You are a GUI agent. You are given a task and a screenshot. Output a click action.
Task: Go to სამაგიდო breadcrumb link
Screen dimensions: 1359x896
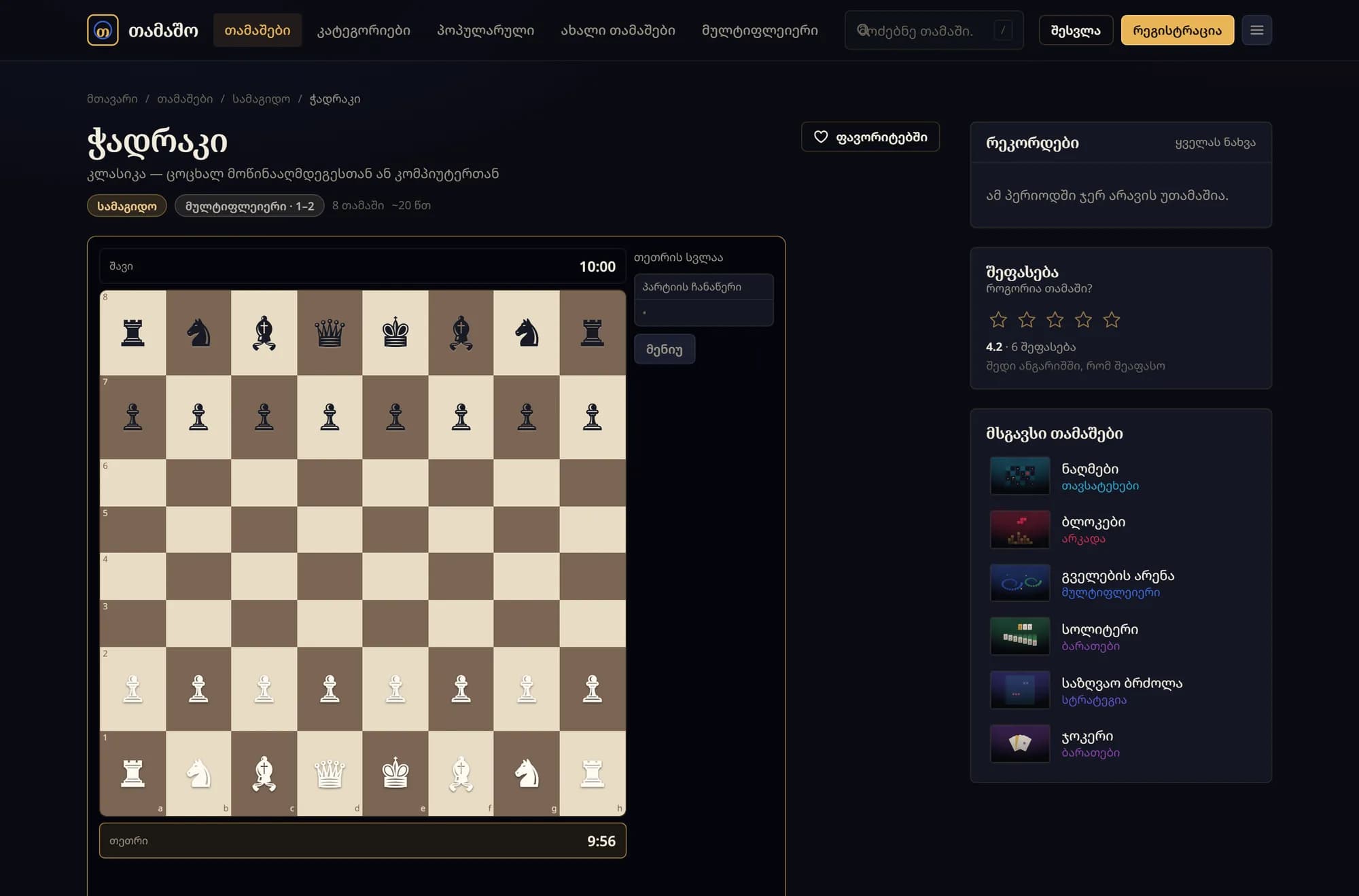[x=261, y=99]
